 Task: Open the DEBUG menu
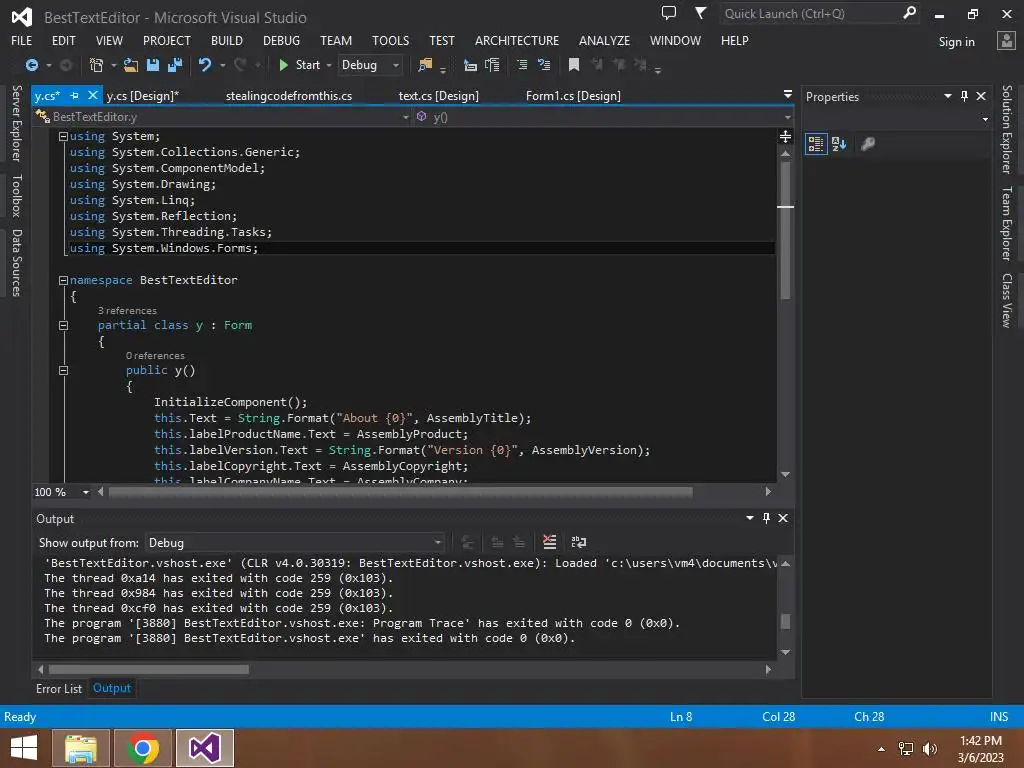coord(281,40)
